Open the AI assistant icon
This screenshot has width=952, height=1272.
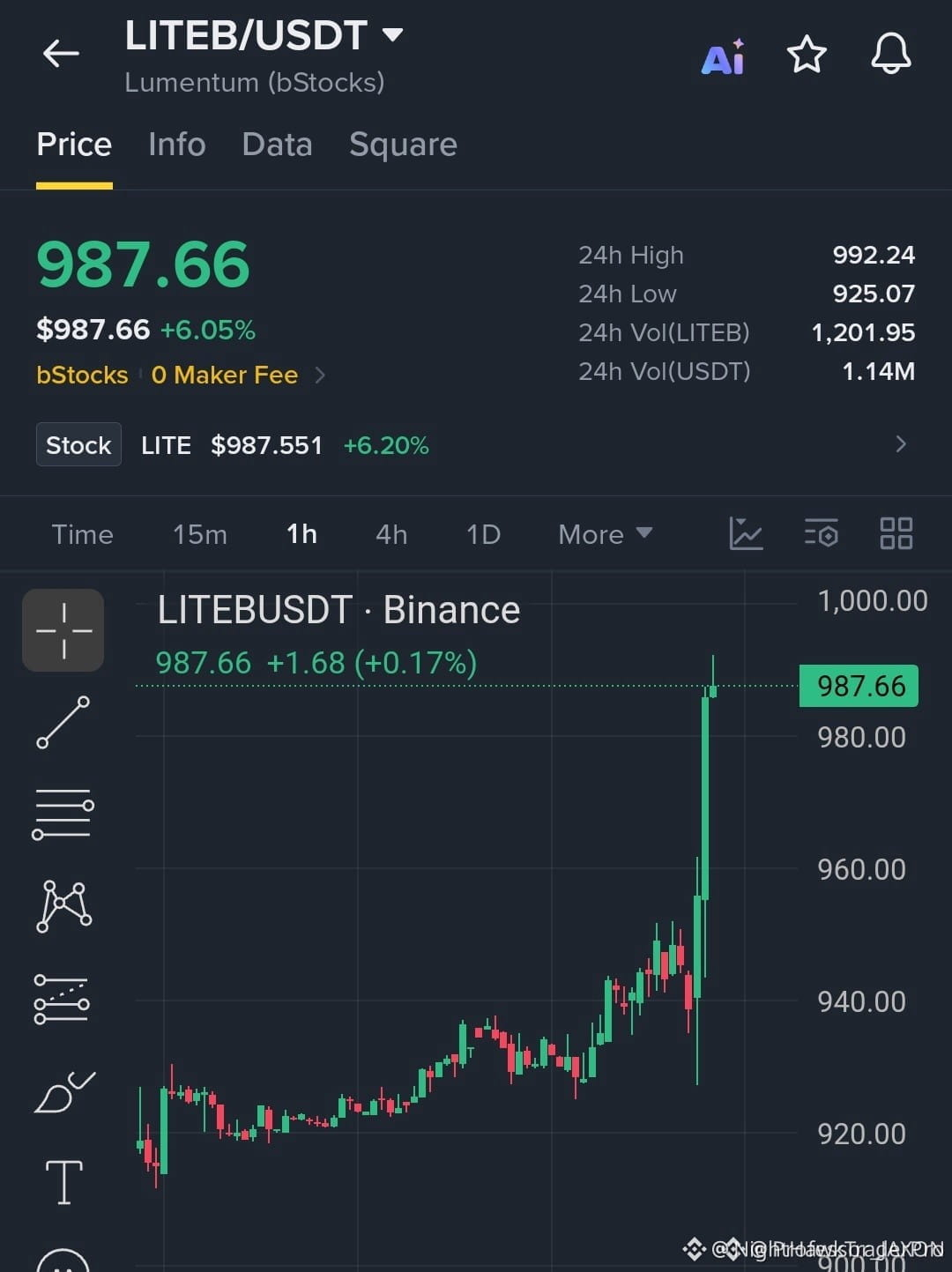(x=723, y=56)
